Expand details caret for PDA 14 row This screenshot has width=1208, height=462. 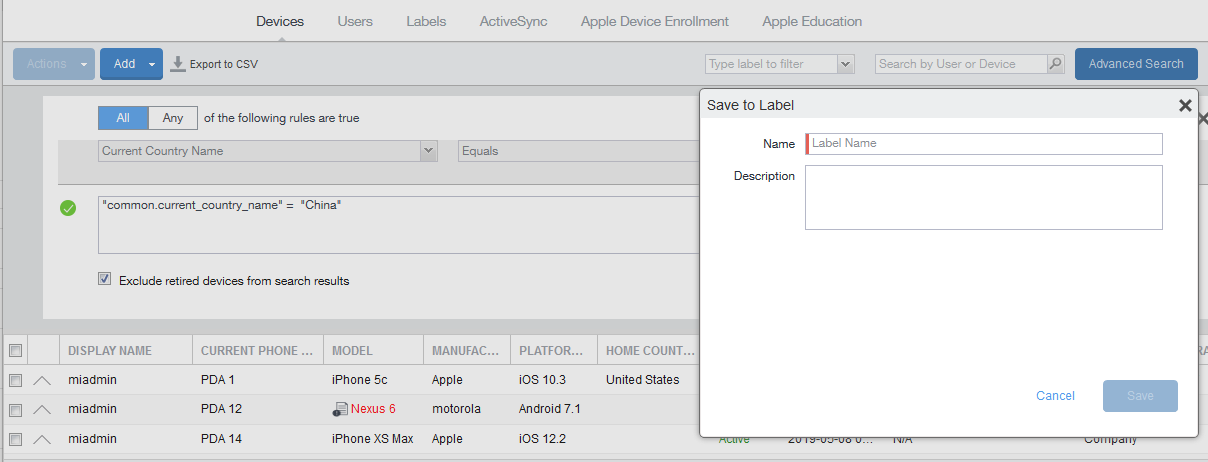click(42, 439)
